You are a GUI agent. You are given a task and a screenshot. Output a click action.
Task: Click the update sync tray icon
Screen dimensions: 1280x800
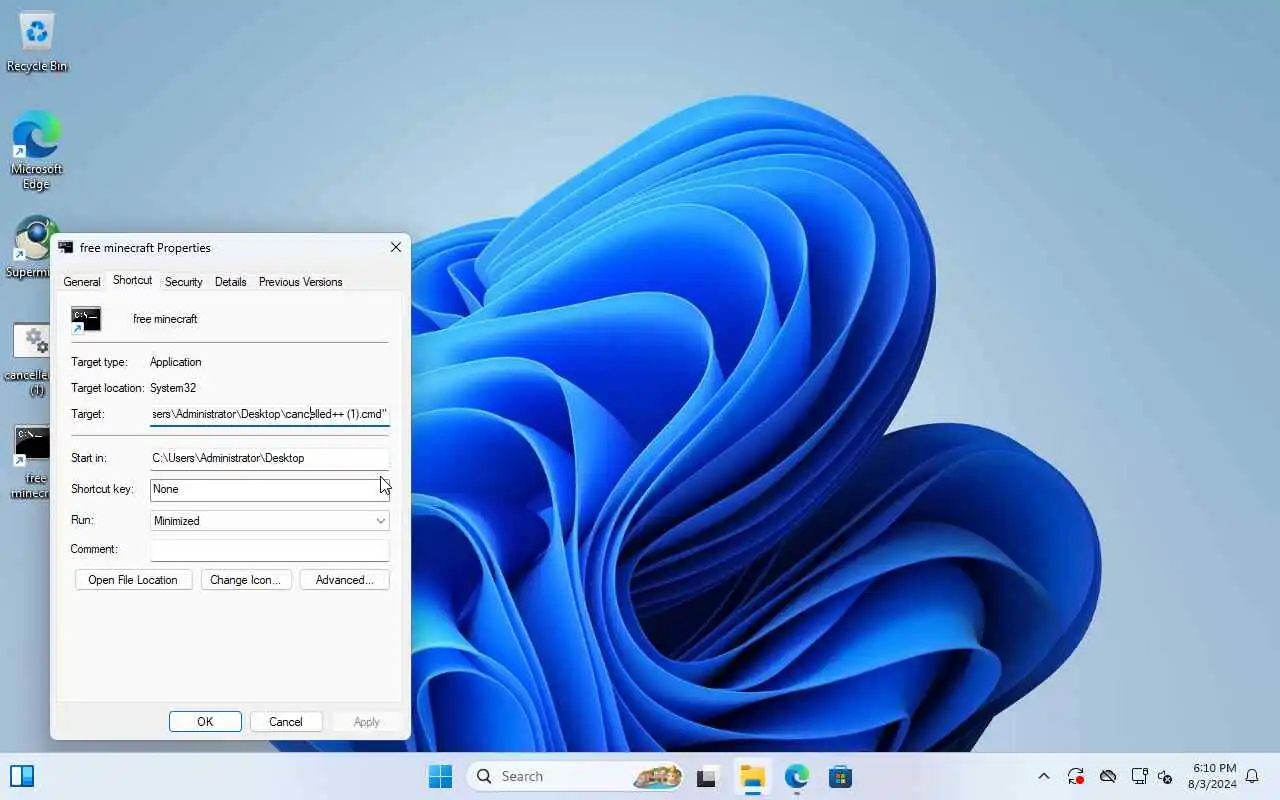point(1076,776)
